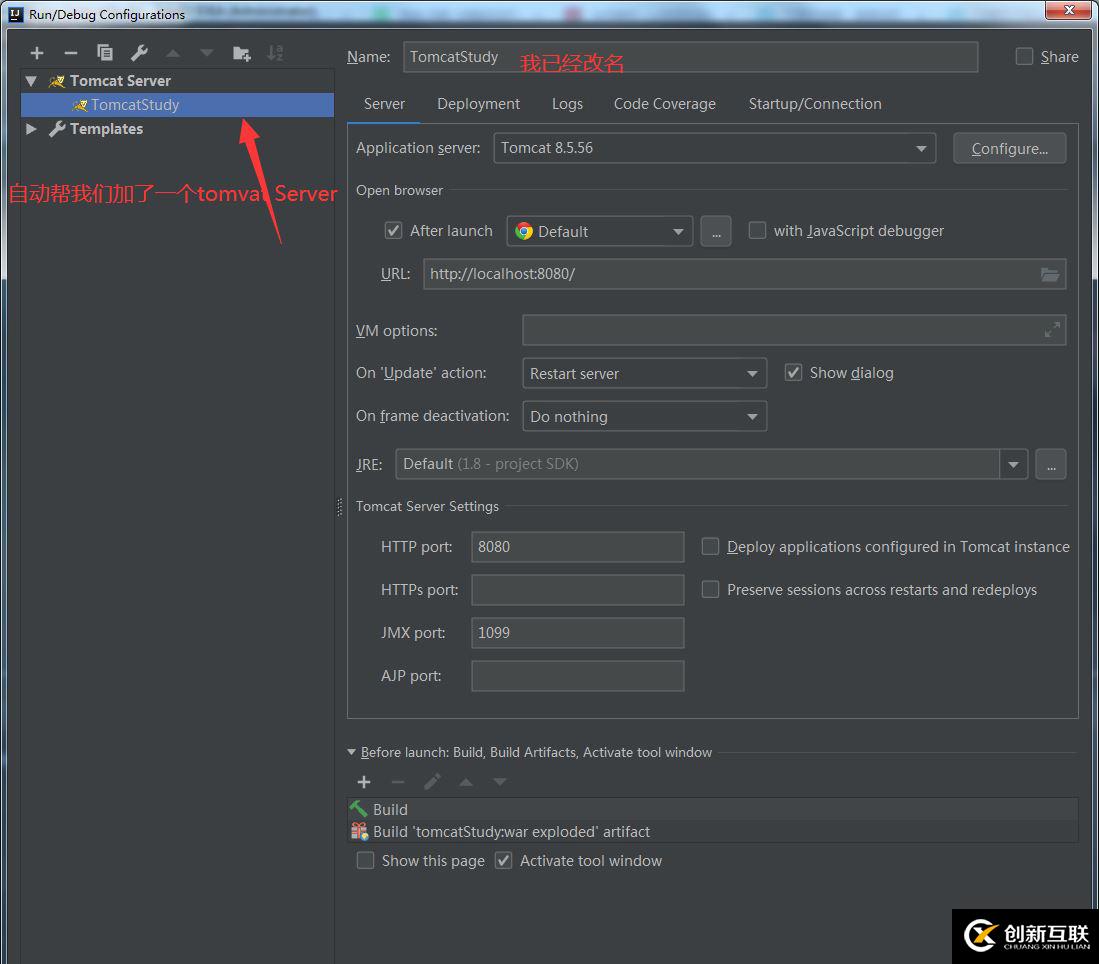Open the On 'Update' action dropdown
The image size is (1099, 964).
(644, 374)
